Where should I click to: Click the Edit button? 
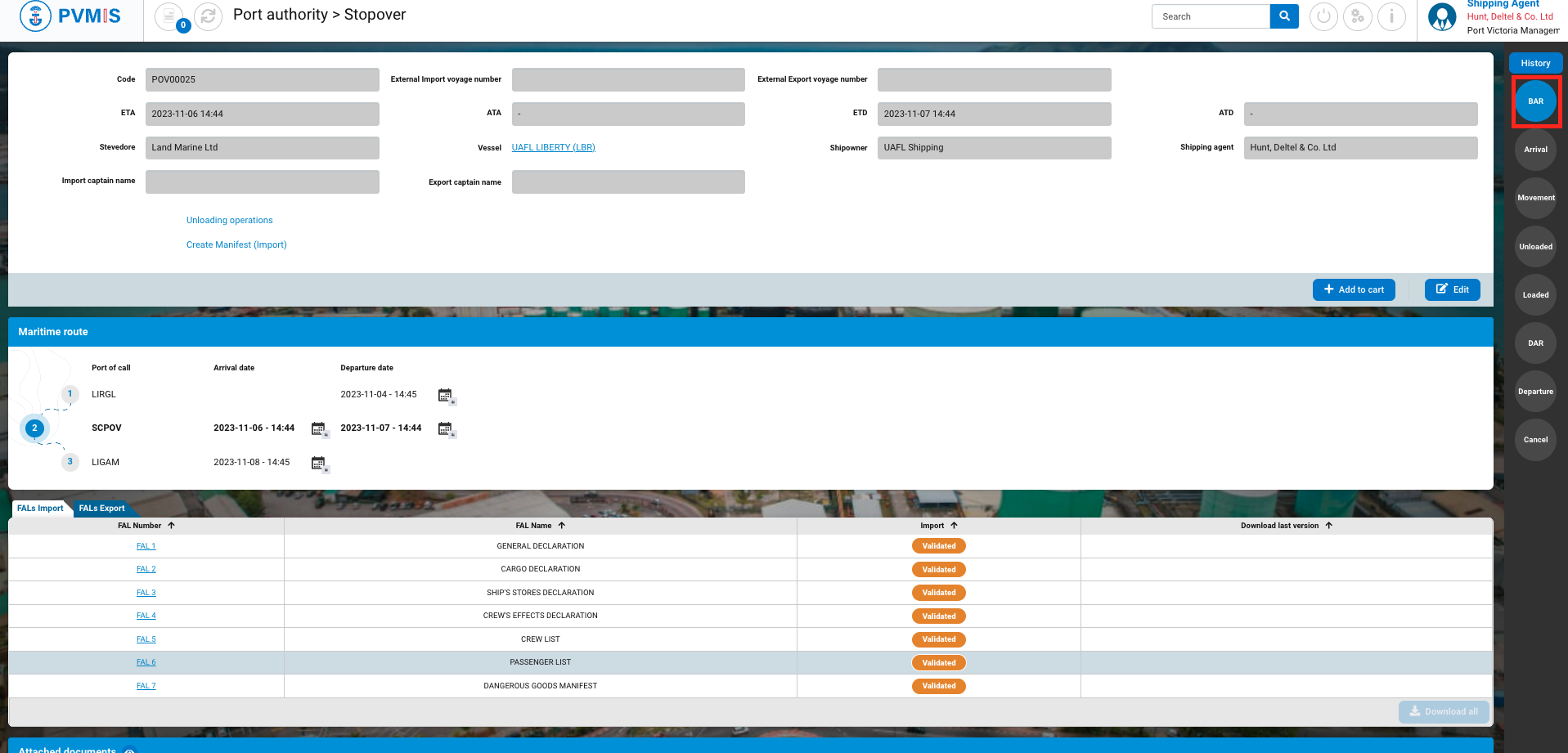tap(1452, 289)
